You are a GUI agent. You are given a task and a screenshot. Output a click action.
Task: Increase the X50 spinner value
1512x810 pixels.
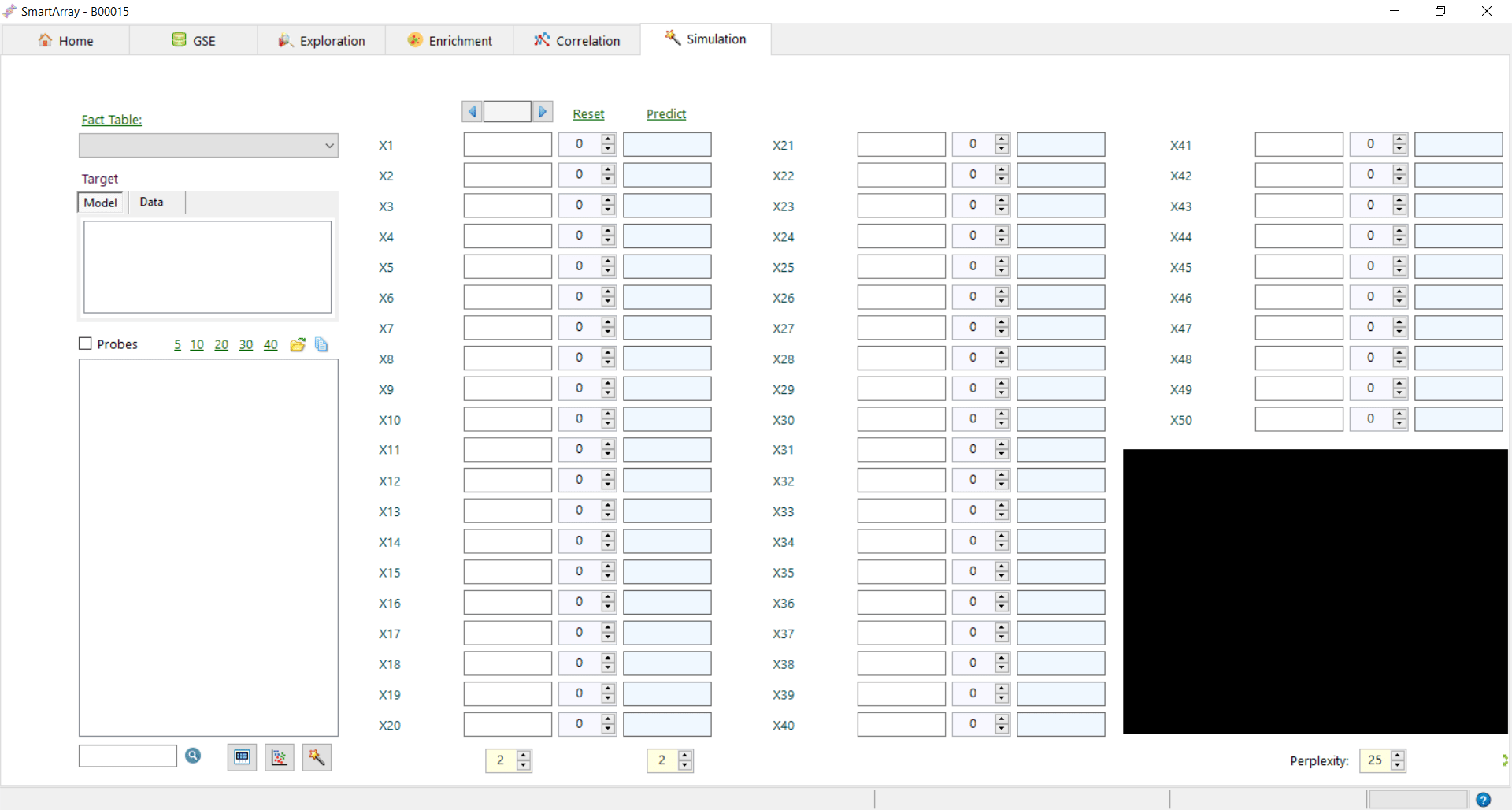click(1399, 414)
